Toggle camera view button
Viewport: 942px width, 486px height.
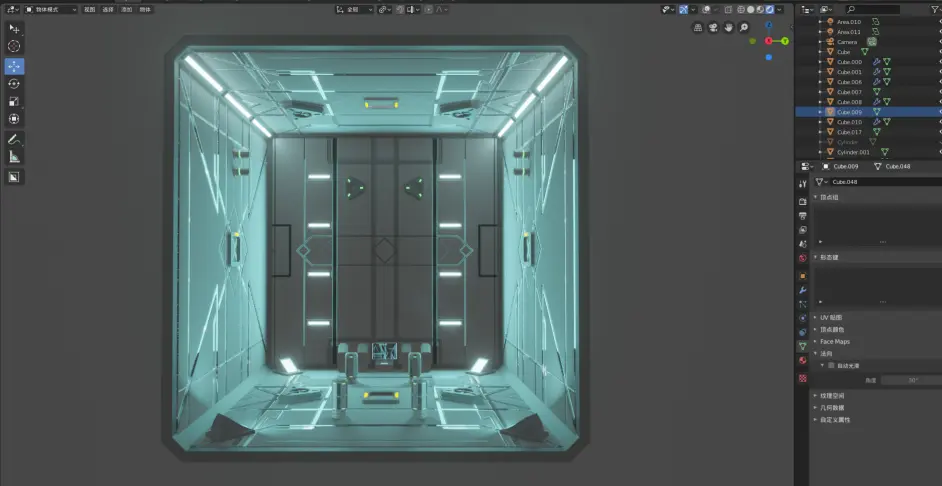pos(713,28)
